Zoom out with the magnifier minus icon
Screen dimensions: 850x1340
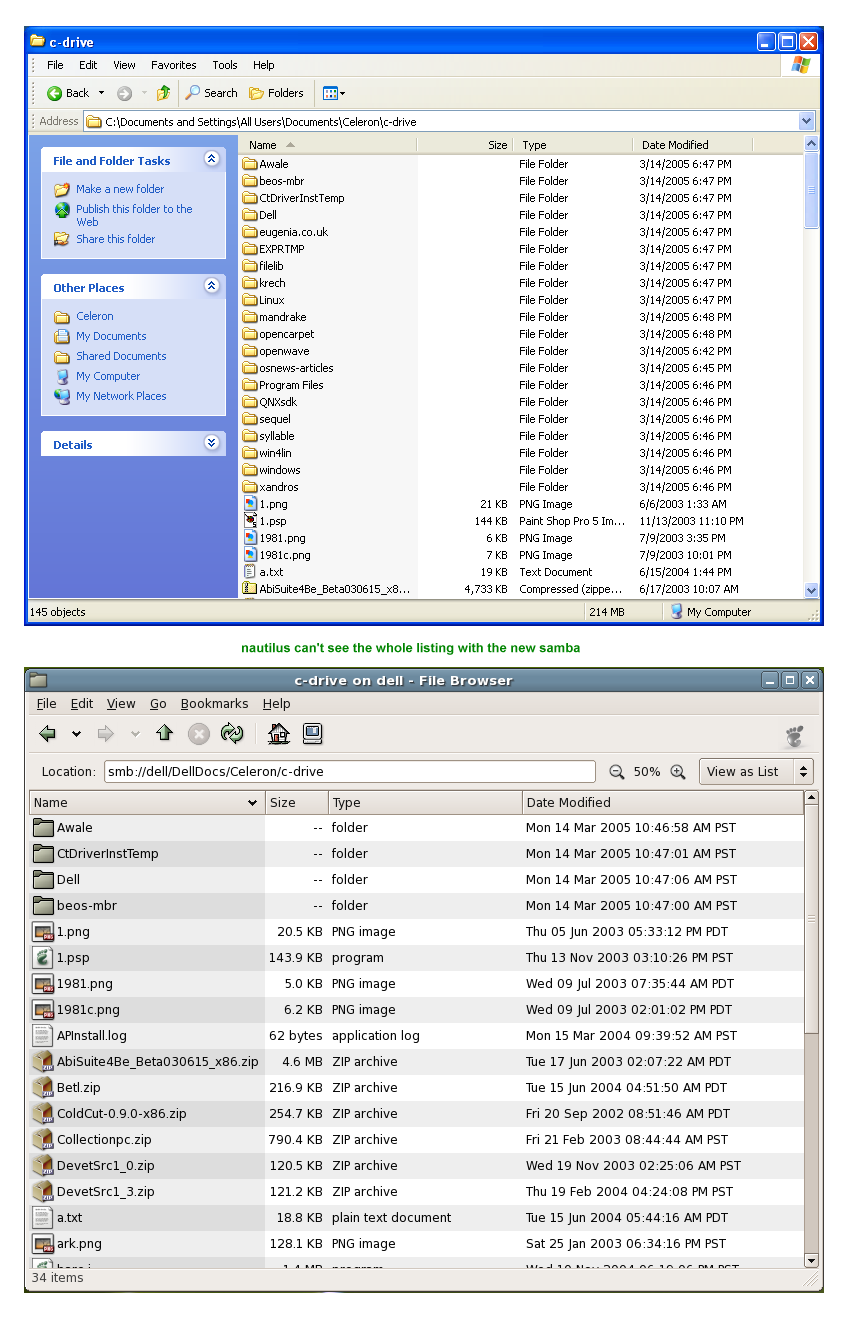[x=617, y=772]
